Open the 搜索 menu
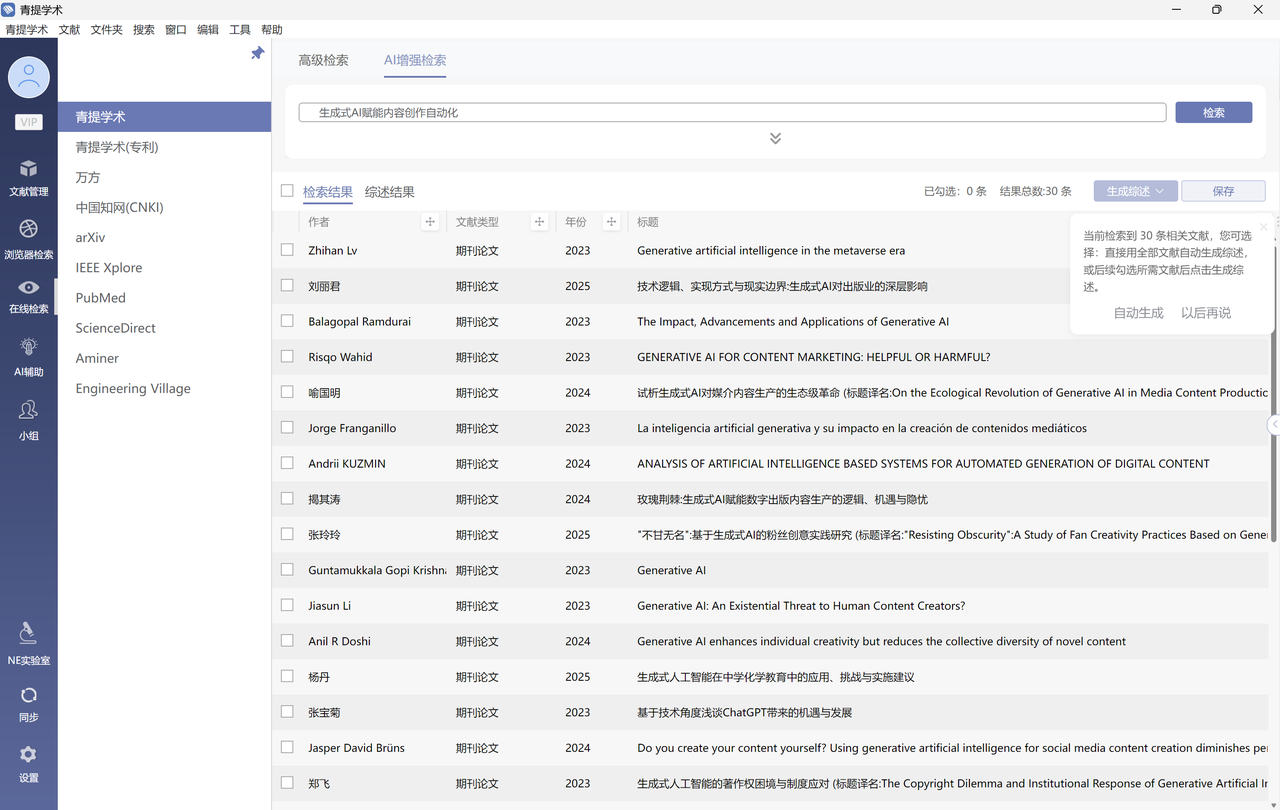The image size is (1280, 810). [x=144, y=30]
